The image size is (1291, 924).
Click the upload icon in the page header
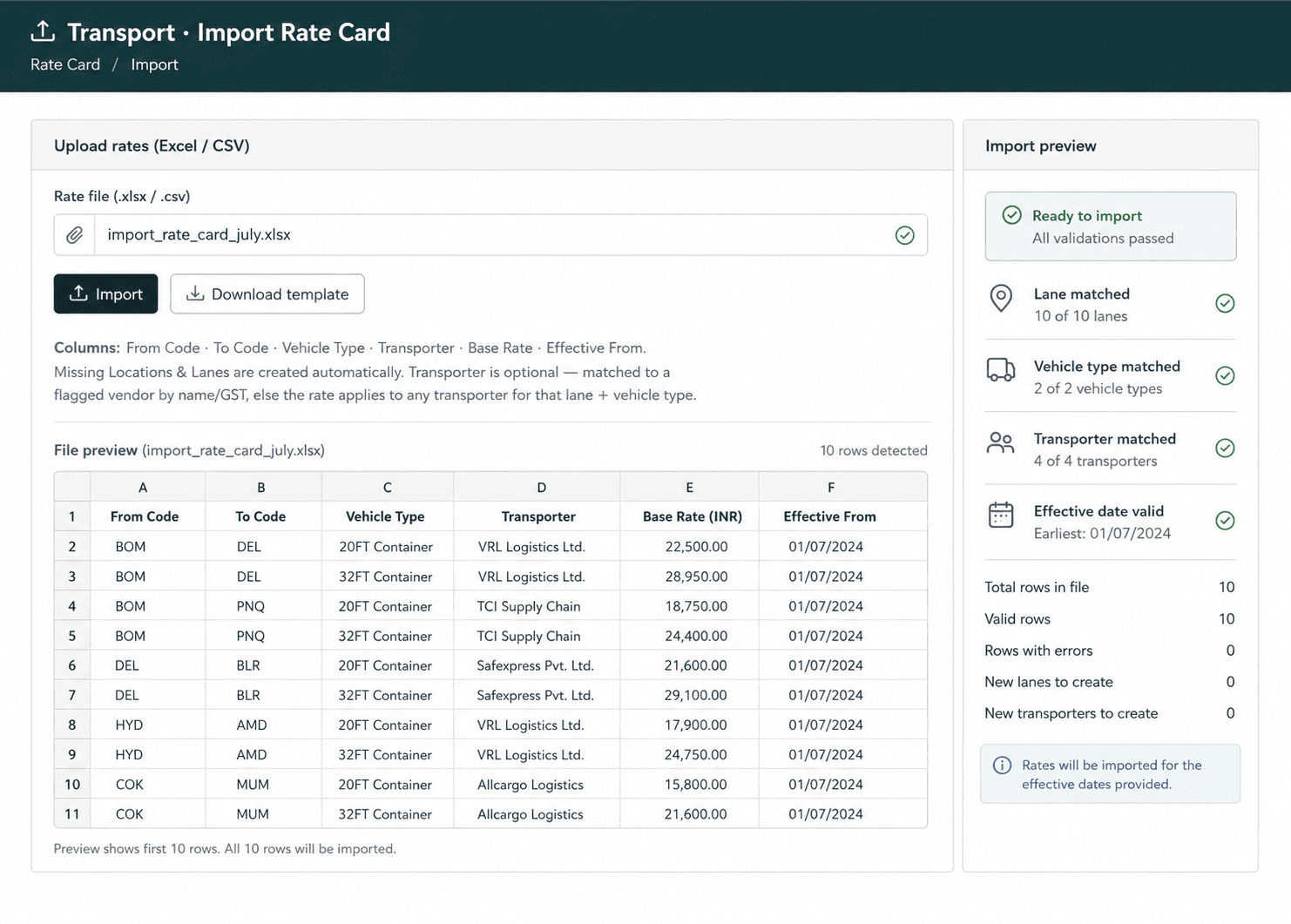pos(43,31)
